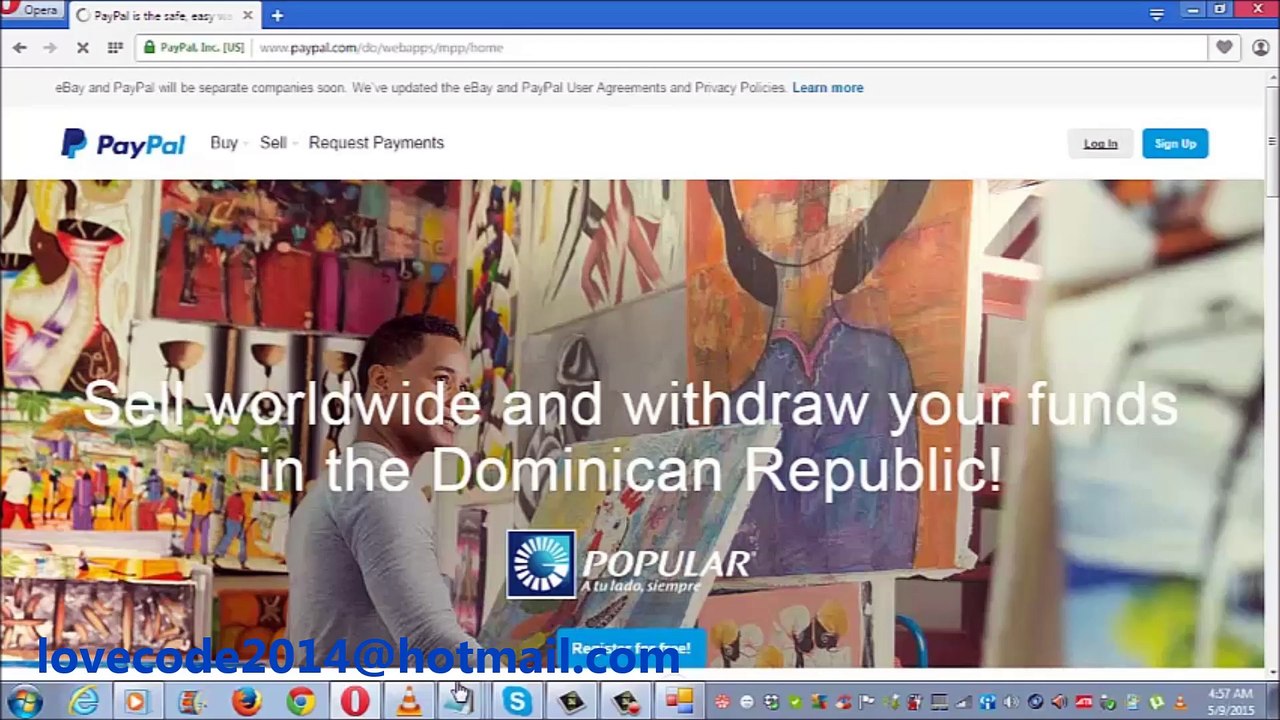
Task: Click the VLC cone tray icon
Action: pyautogui.click(x=1180, y=702)
